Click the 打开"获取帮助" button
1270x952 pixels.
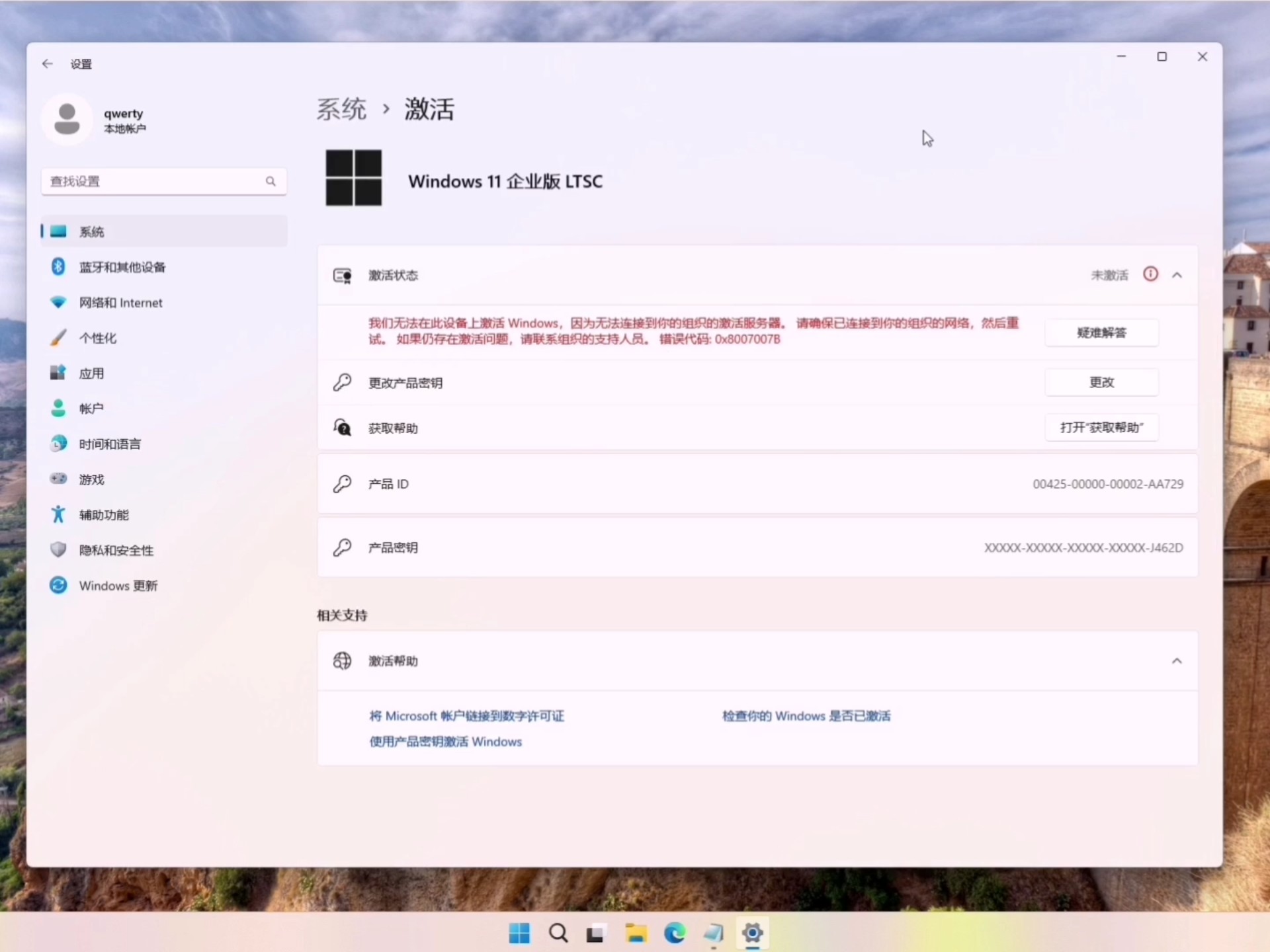point(1101,427)
